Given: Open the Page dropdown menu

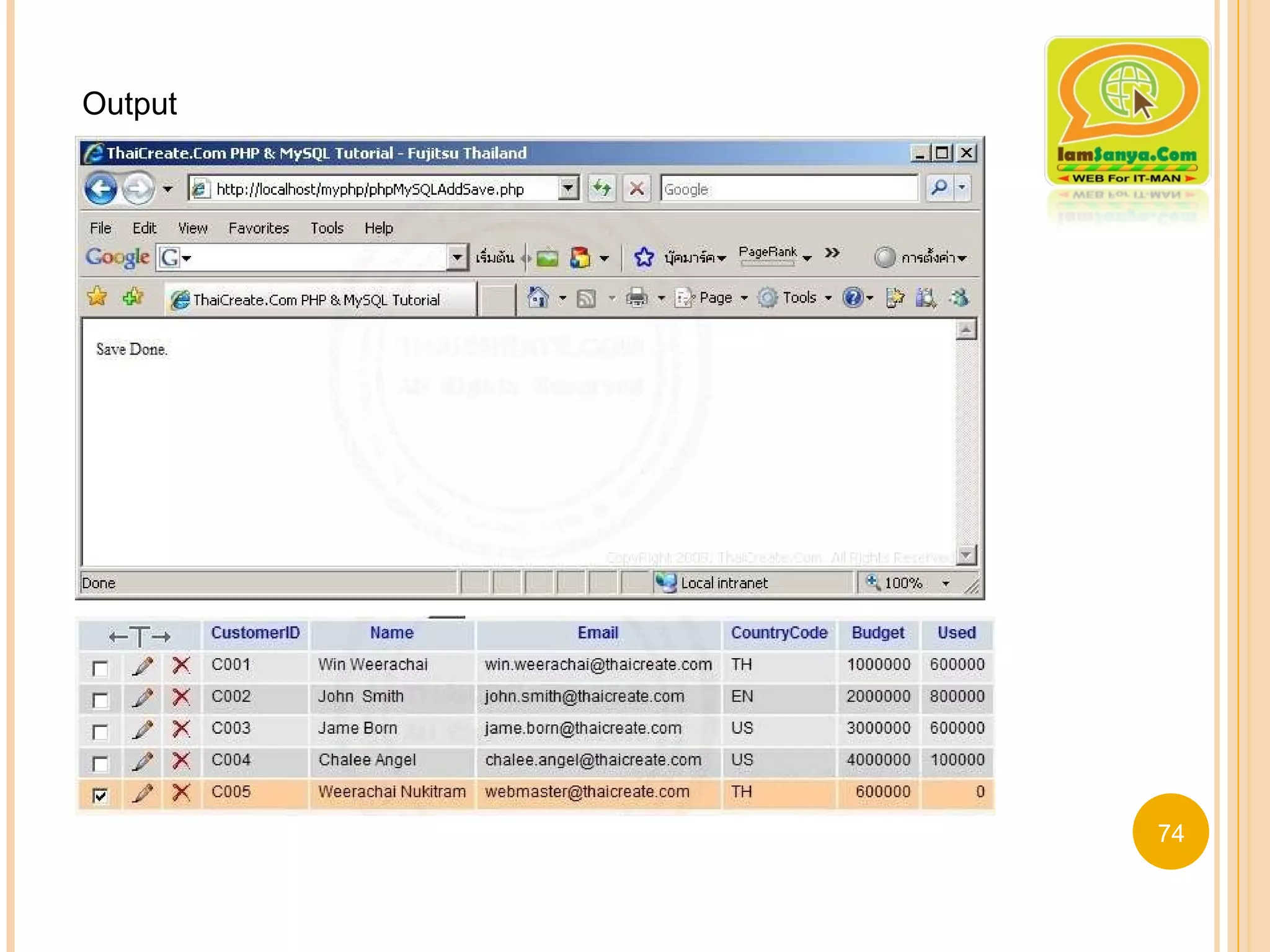Looking at the screenshot, I should click(715, 298).
